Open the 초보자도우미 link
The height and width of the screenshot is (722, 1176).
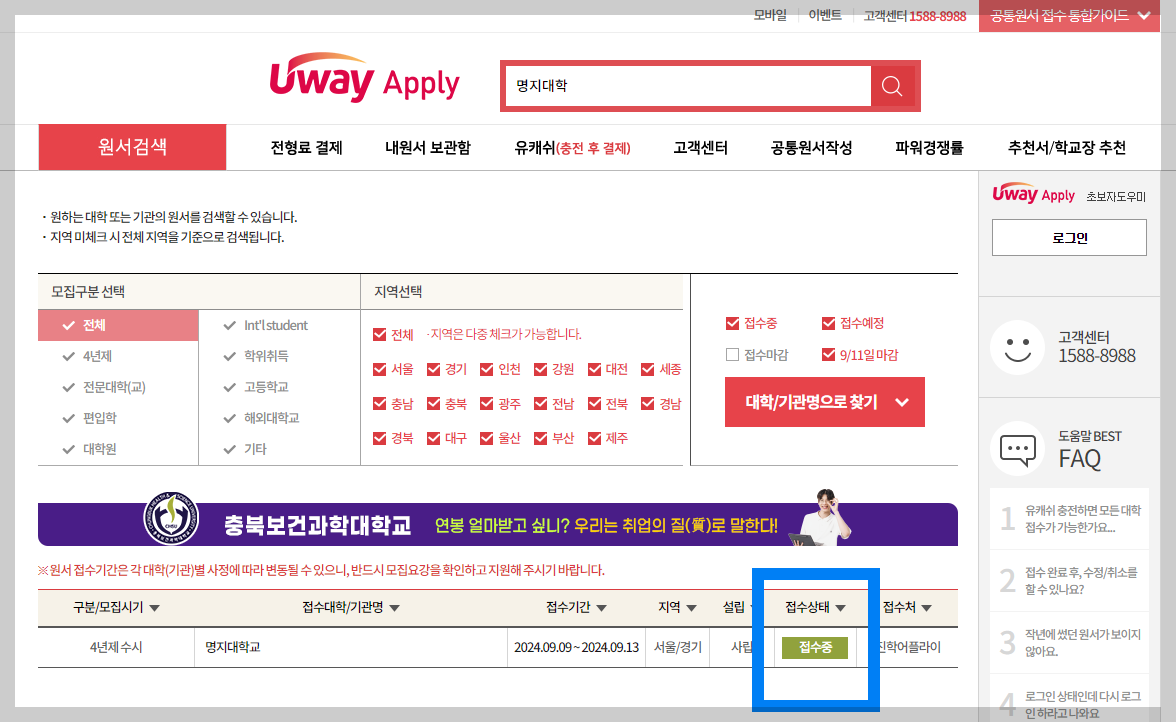(1116, 196)
